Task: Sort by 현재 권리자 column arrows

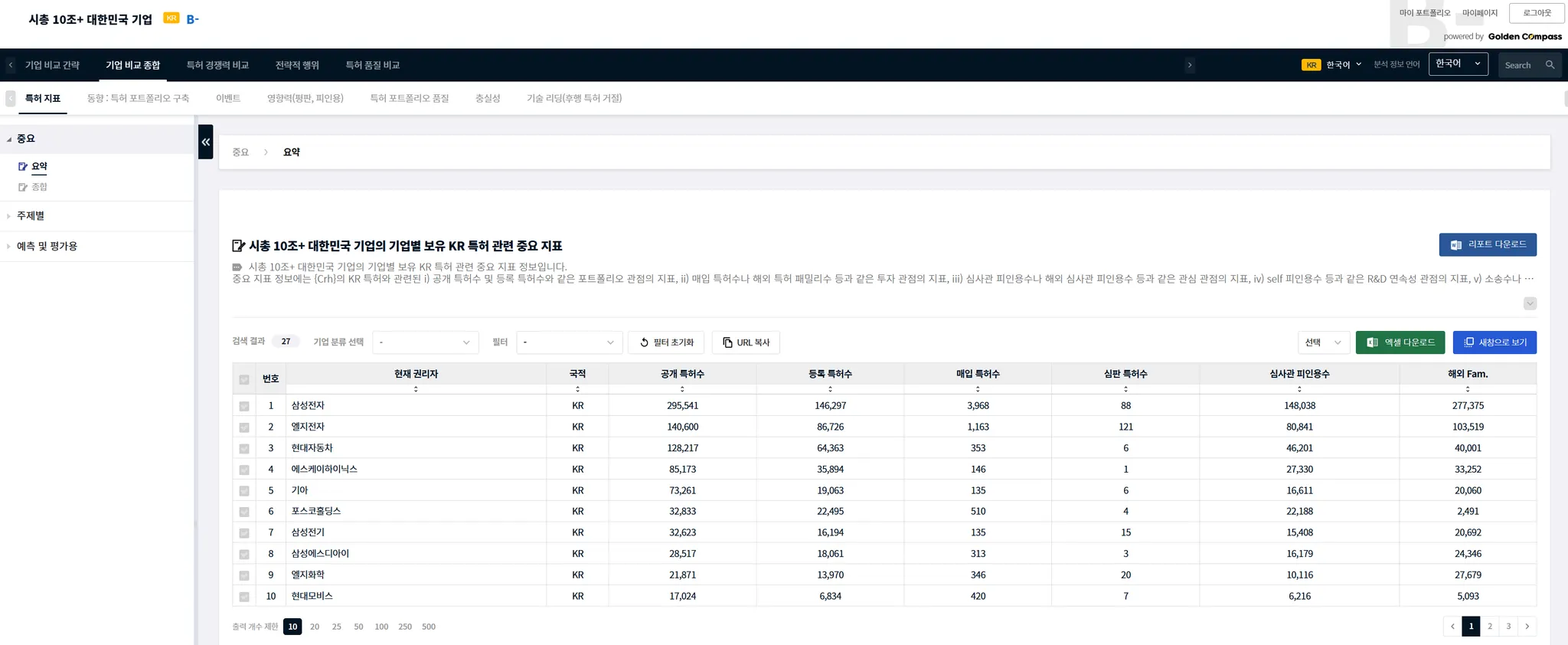Action: point(416,389)
